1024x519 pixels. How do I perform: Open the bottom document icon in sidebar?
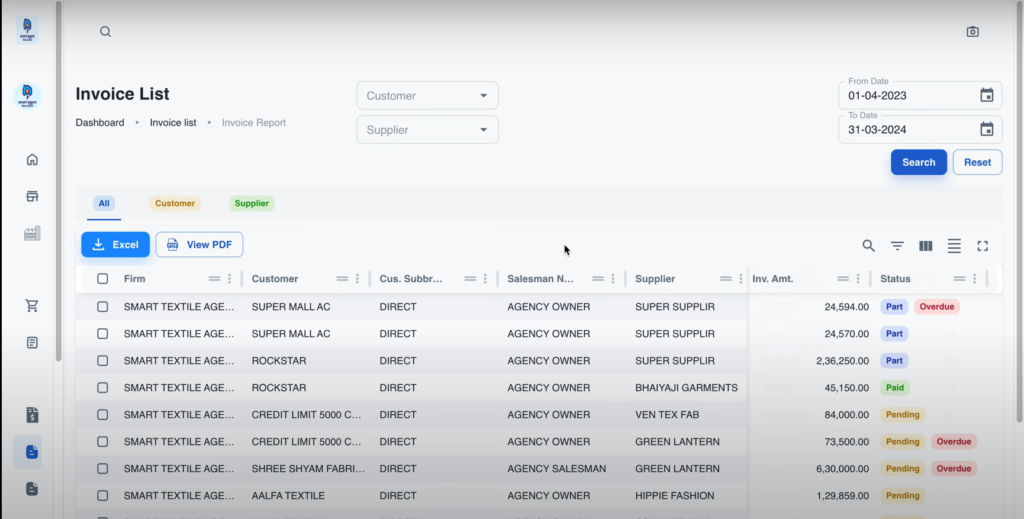32,488
